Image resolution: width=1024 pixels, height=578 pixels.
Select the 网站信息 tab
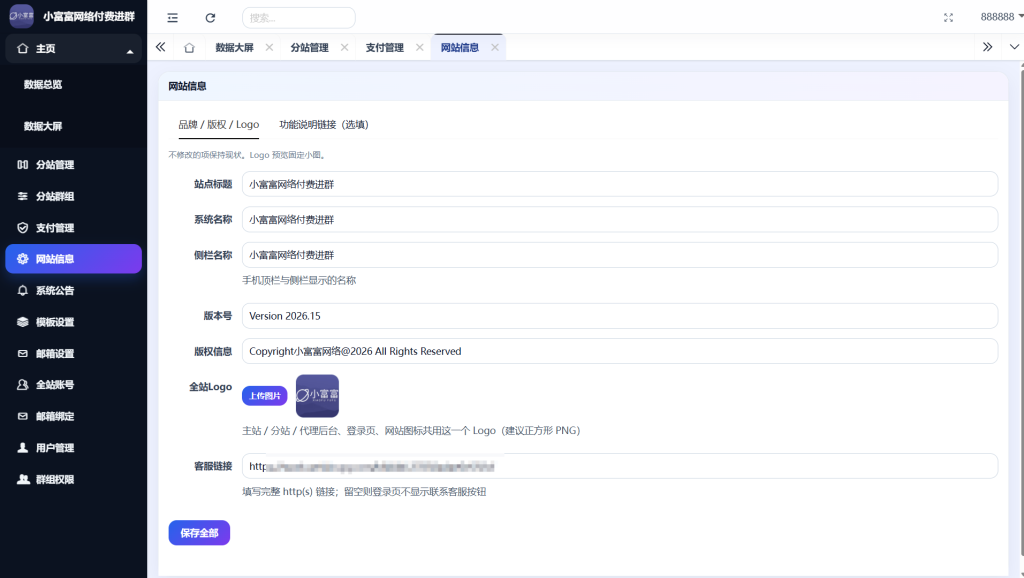pos(460,48)
